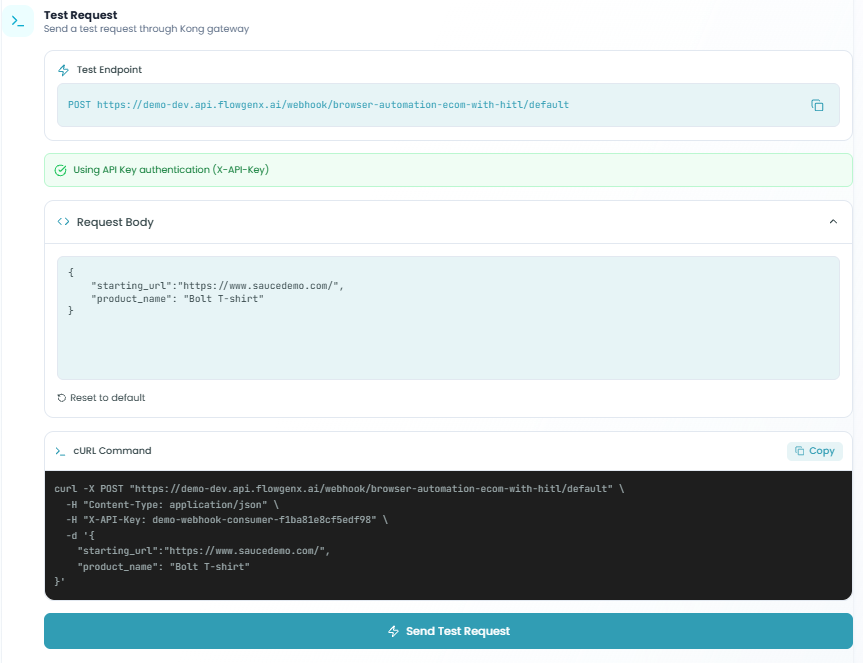Viewport: 863px width, 663px height.
Task: Click "starting_url" line in cURL block
Action: [x=204, y=551]
